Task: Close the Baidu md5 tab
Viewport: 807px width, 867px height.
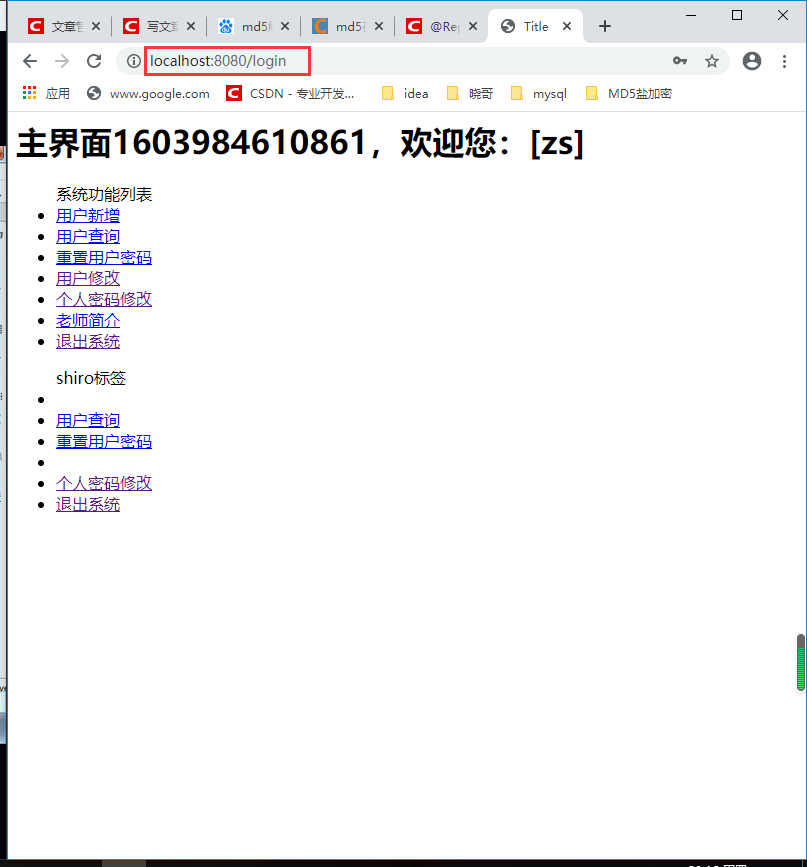Action: (x=285, y=26)
